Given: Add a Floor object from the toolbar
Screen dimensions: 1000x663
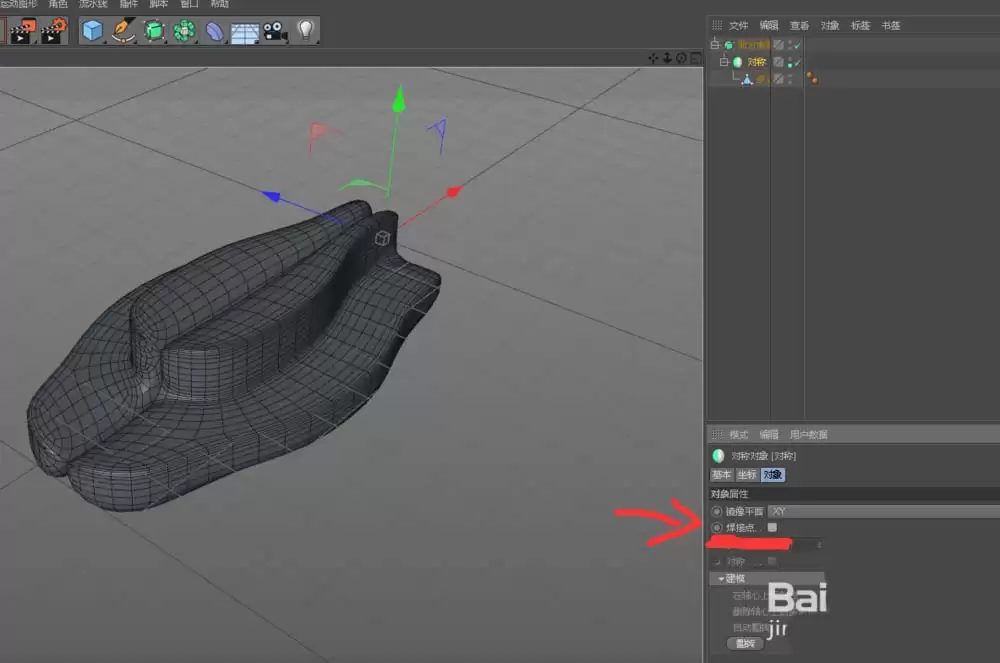Looking at the screenshot, I should pyautogui.click(x=243, y=31).
